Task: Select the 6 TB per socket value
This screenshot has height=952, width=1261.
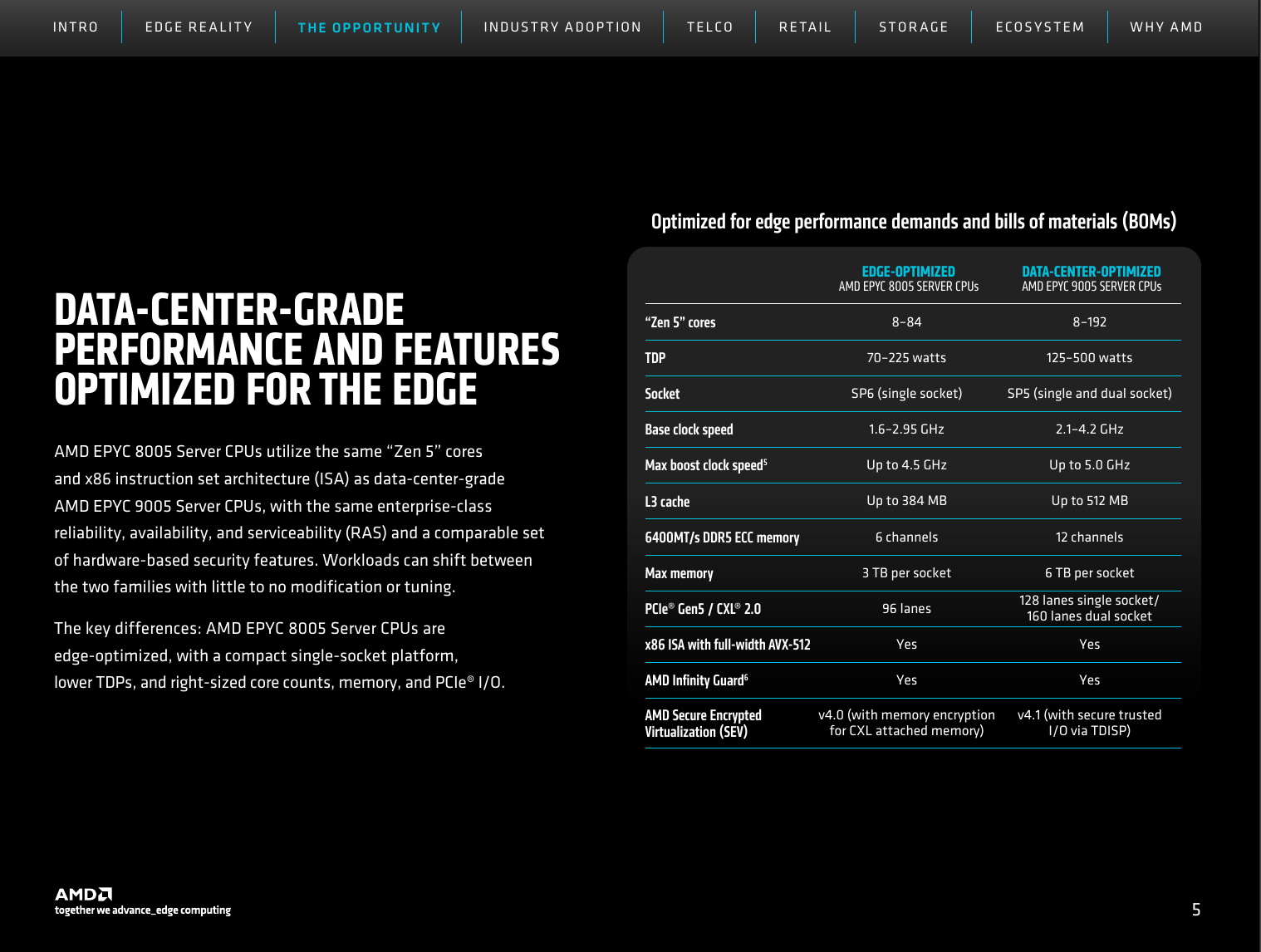Action: click(1089, 573)
